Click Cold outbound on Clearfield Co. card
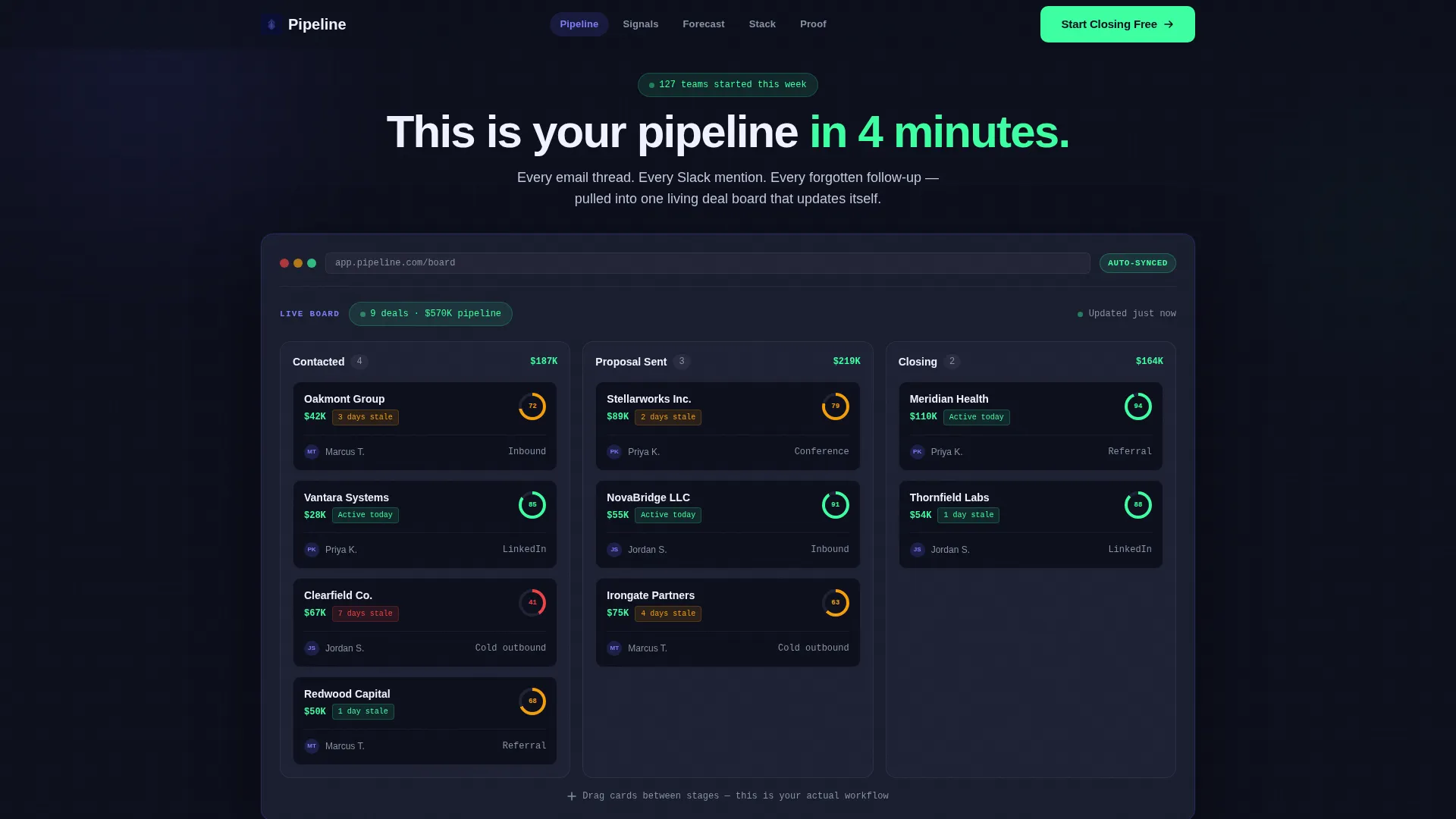This screenshot has height=819, width=1456. [510, 648]
